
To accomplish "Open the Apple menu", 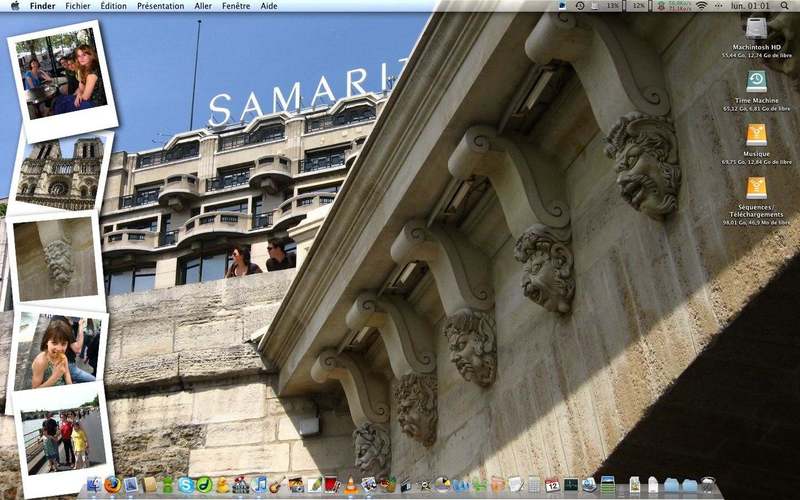I will point(15,6).
